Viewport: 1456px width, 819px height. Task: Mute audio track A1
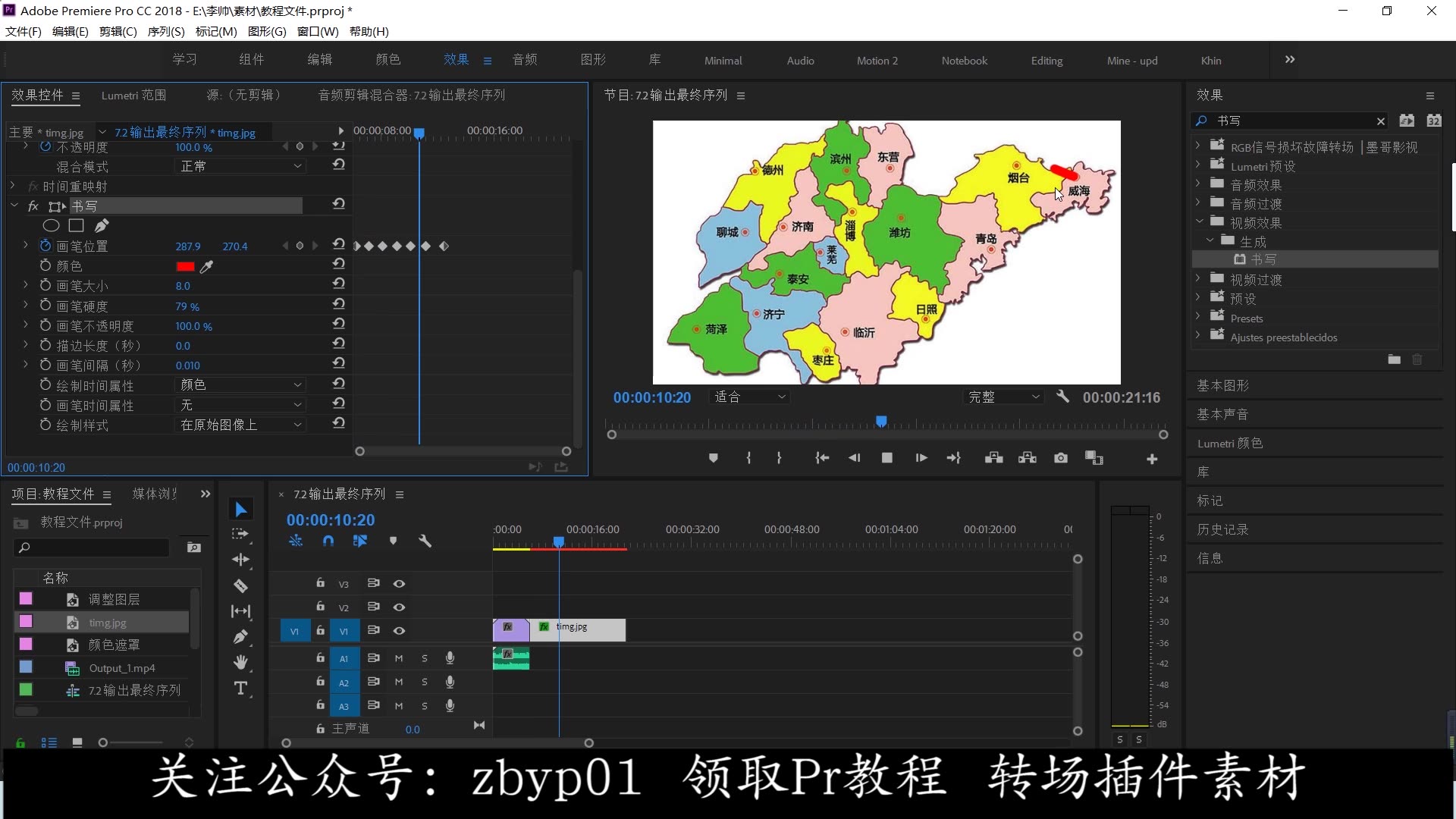(x=399, y=658)
